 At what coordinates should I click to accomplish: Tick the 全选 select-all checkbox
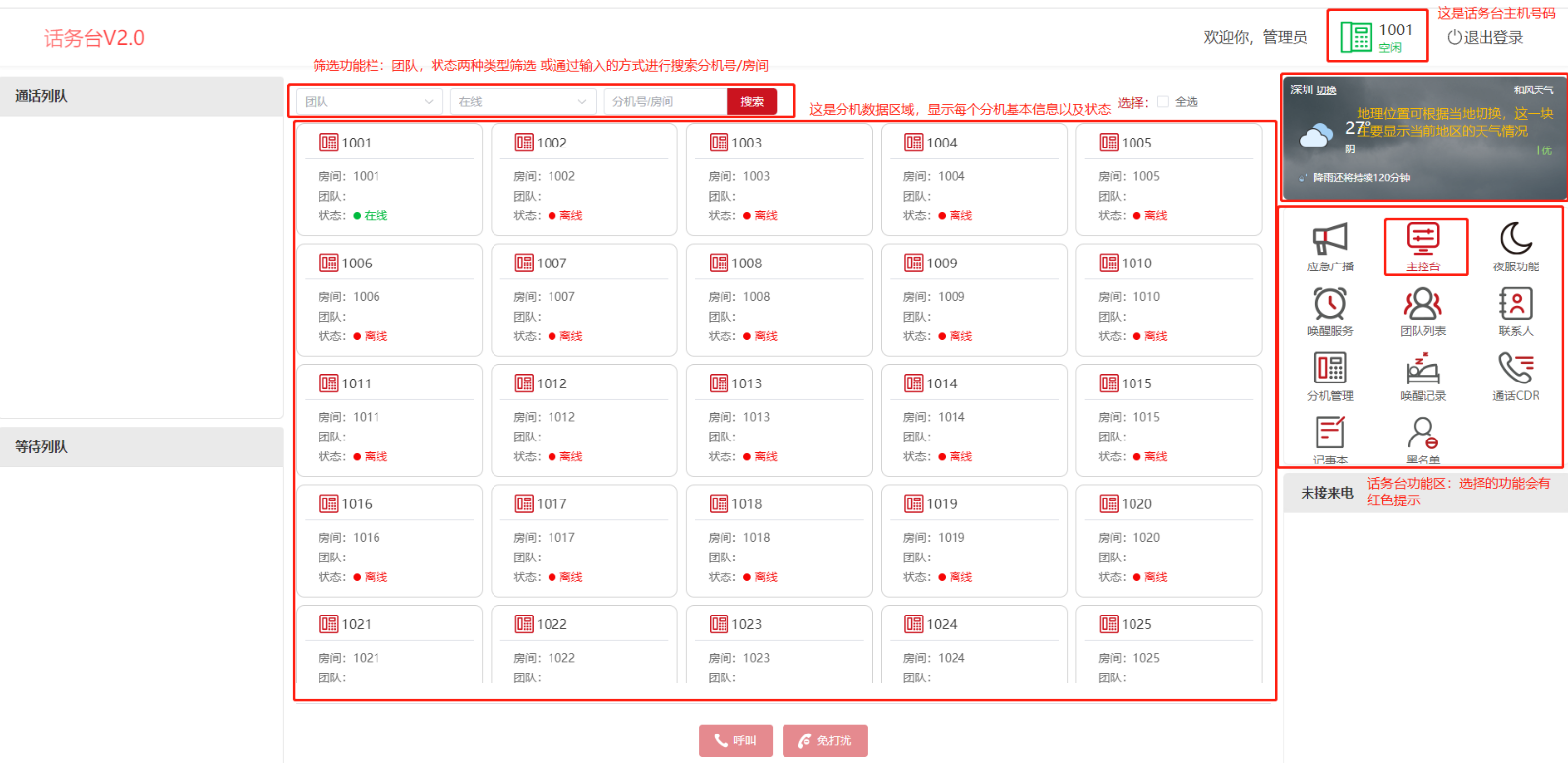pos(1163,102)
